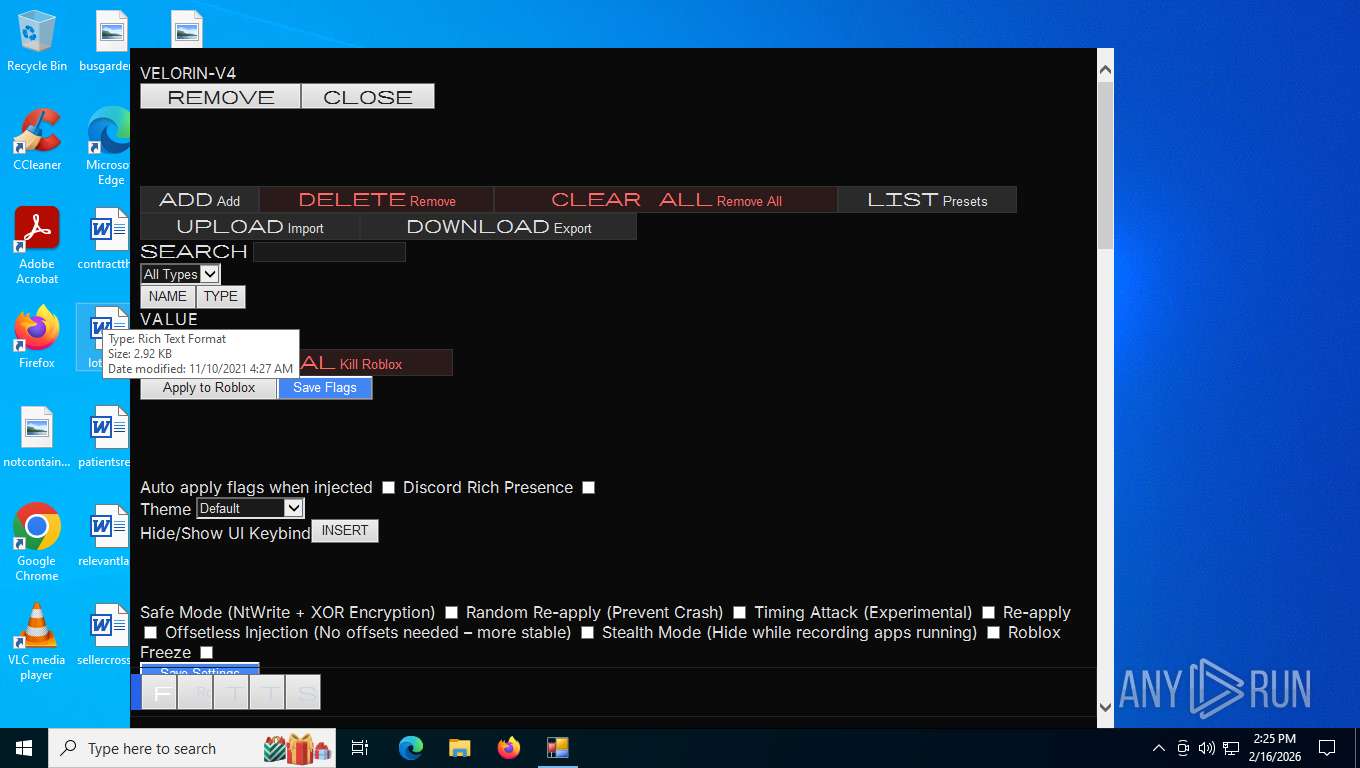This screenshot has width=1360, height=768.
Task: Enable Safe Mode (NtWrite + XOR Encryption)
Action: tap(451, 612)
